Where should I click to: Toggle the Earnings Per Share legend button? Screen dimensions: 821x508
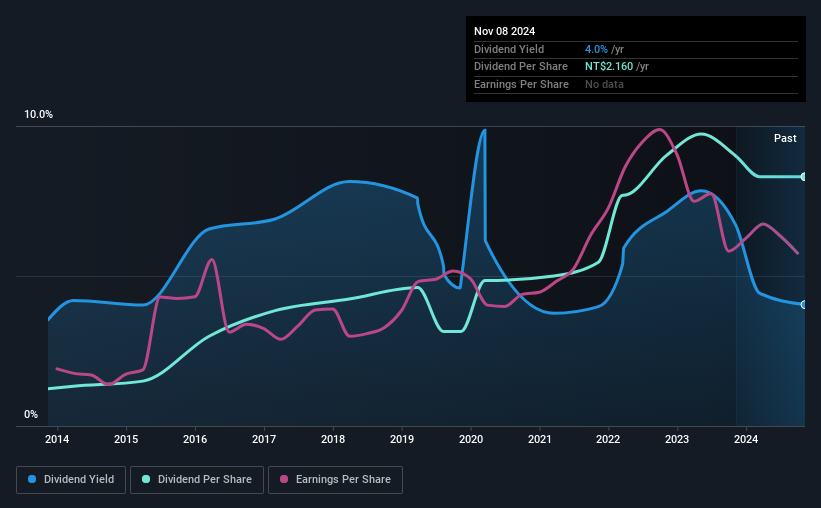[335, 480]
